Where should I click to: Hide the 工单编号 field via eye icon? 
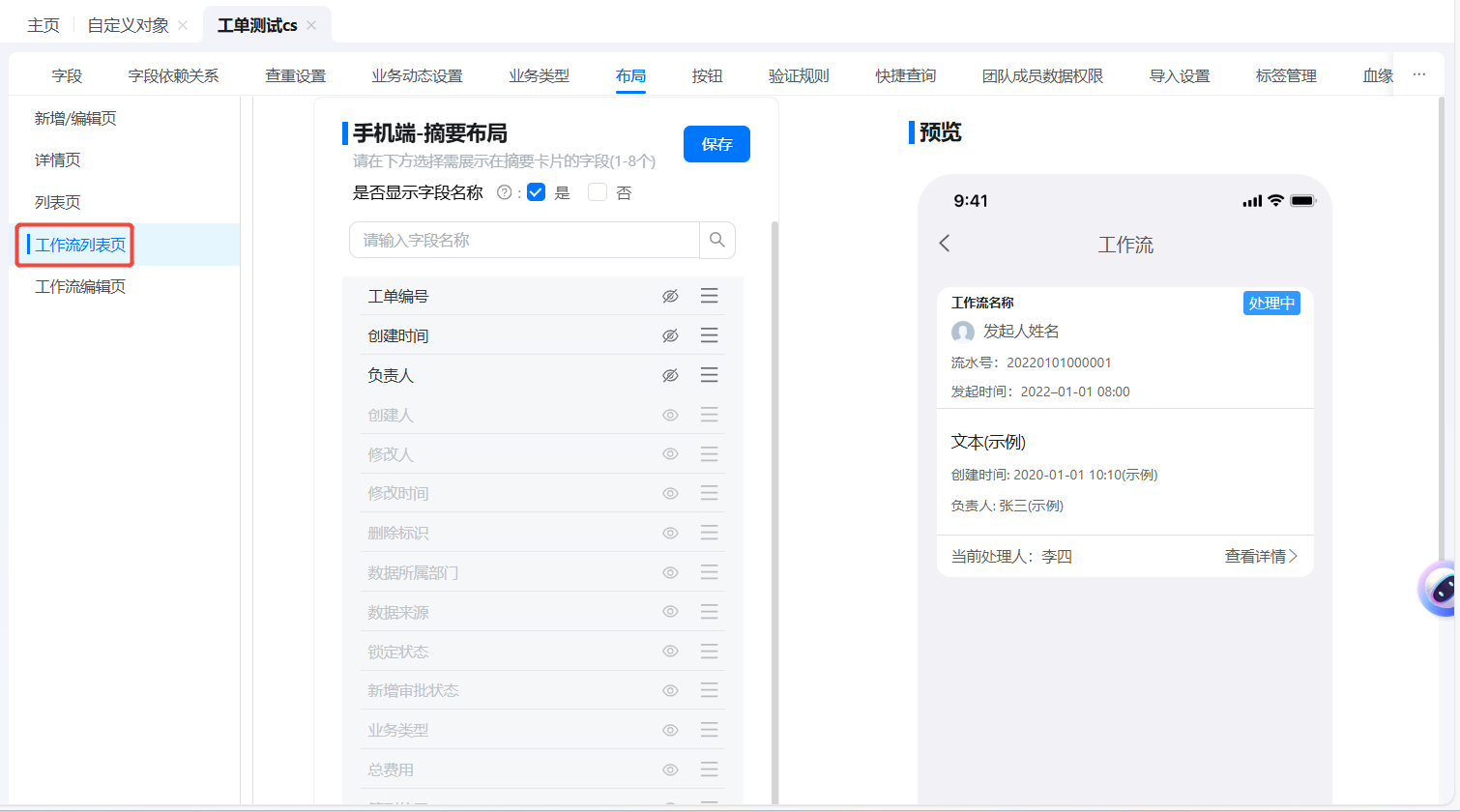click(x=670, y=296)
